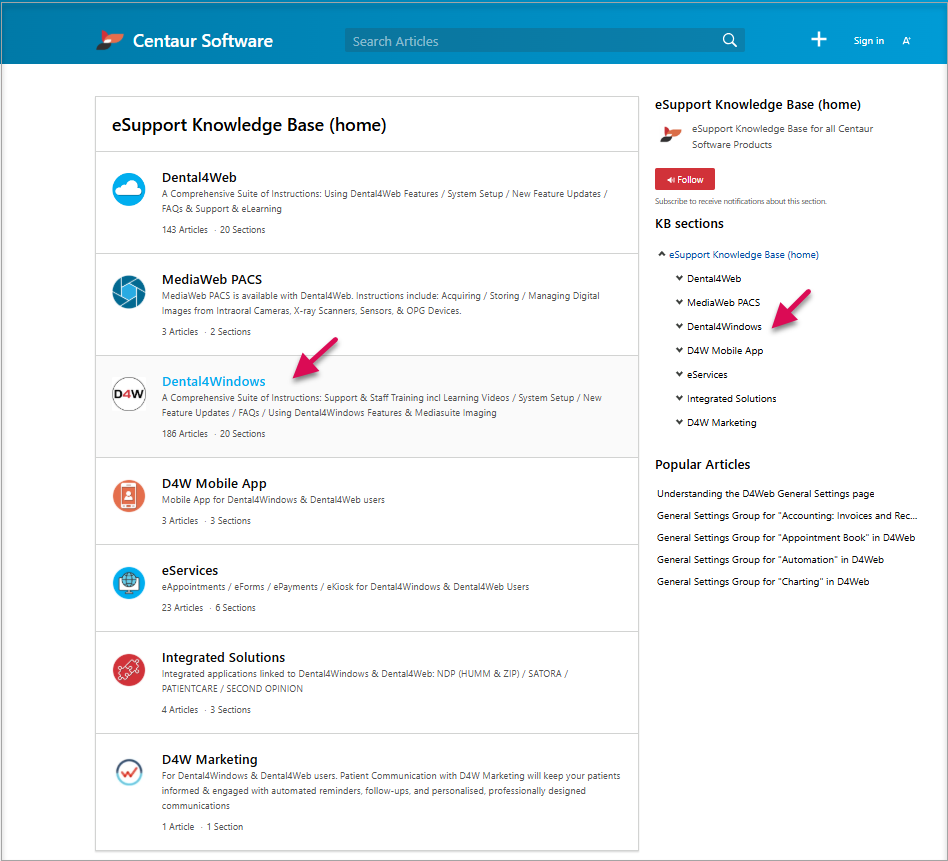Open the Automation in D4Web article
Viewport: 948px width, 861px height.
[770, 560]
